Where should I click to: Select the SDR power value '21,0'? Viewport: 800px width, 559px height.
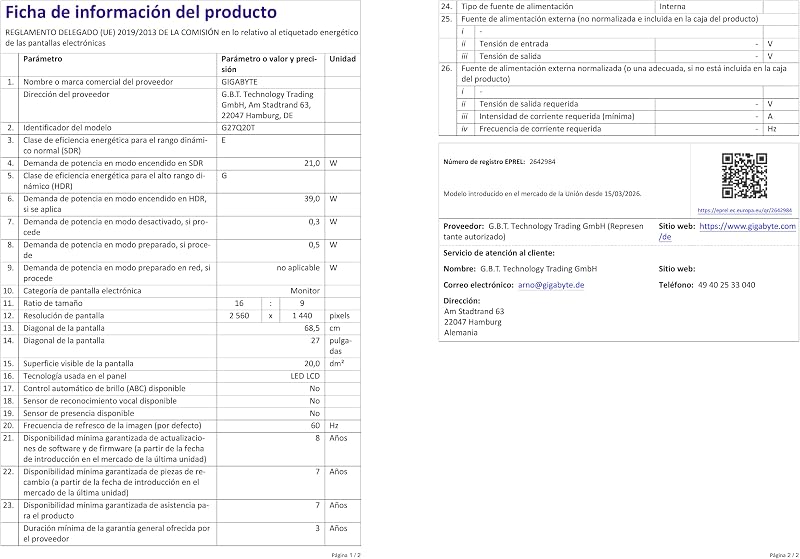coord(312,163)
